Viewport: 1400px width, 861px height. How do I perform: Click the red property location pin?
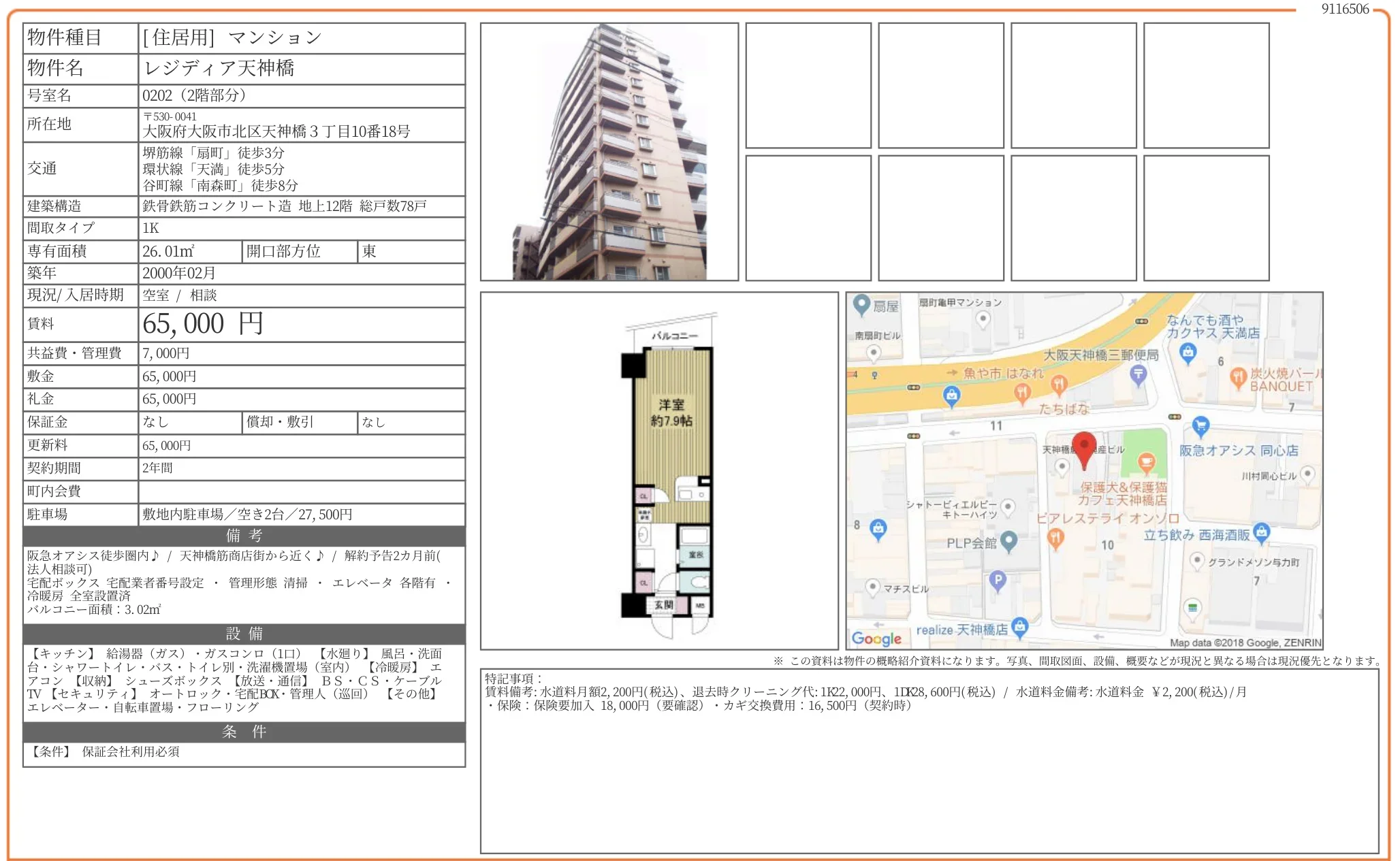click(x=1083, y=446)
